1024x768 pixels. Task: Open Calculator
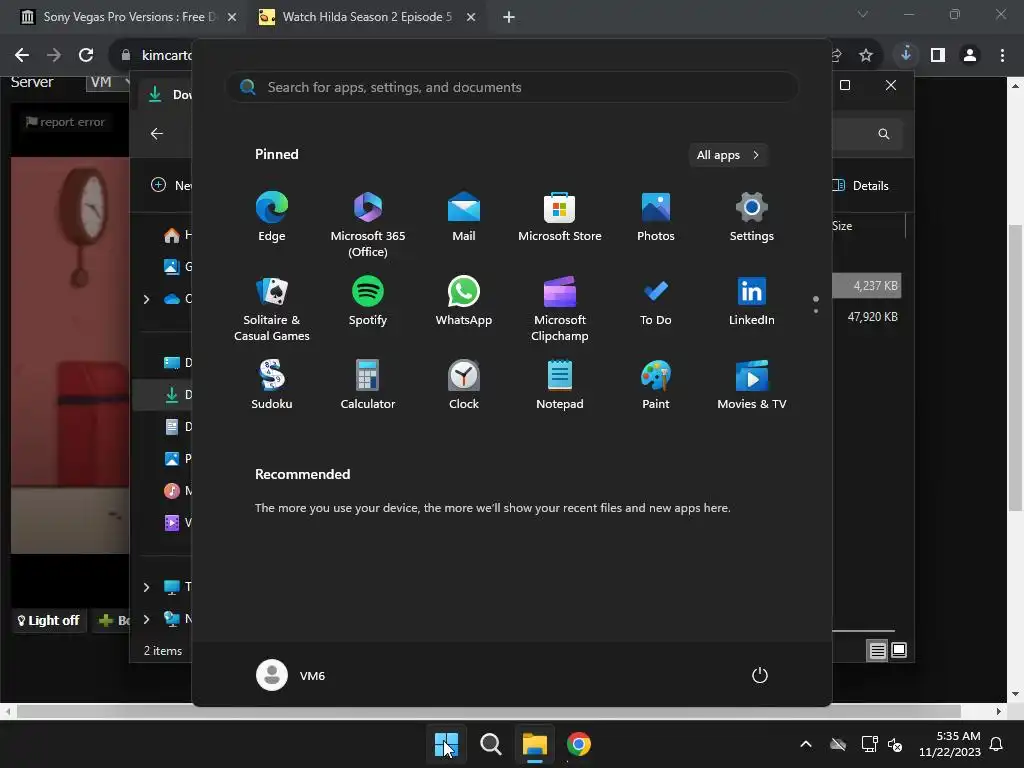coord(368,385)
